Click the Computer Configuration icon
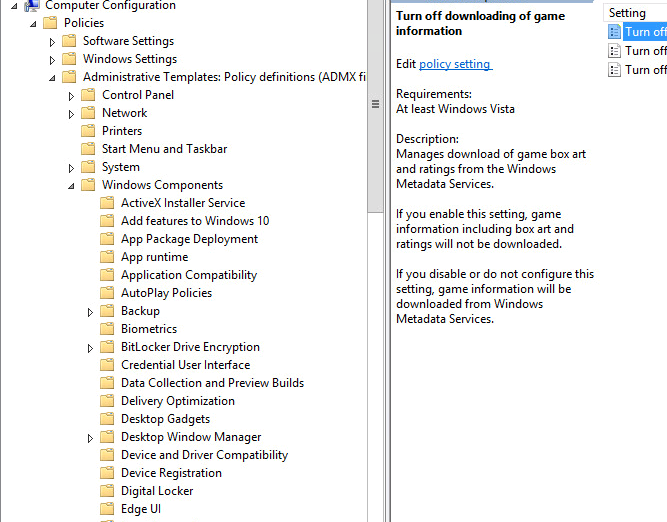Screen dimensions: 667x522 [x=31, y=5]
